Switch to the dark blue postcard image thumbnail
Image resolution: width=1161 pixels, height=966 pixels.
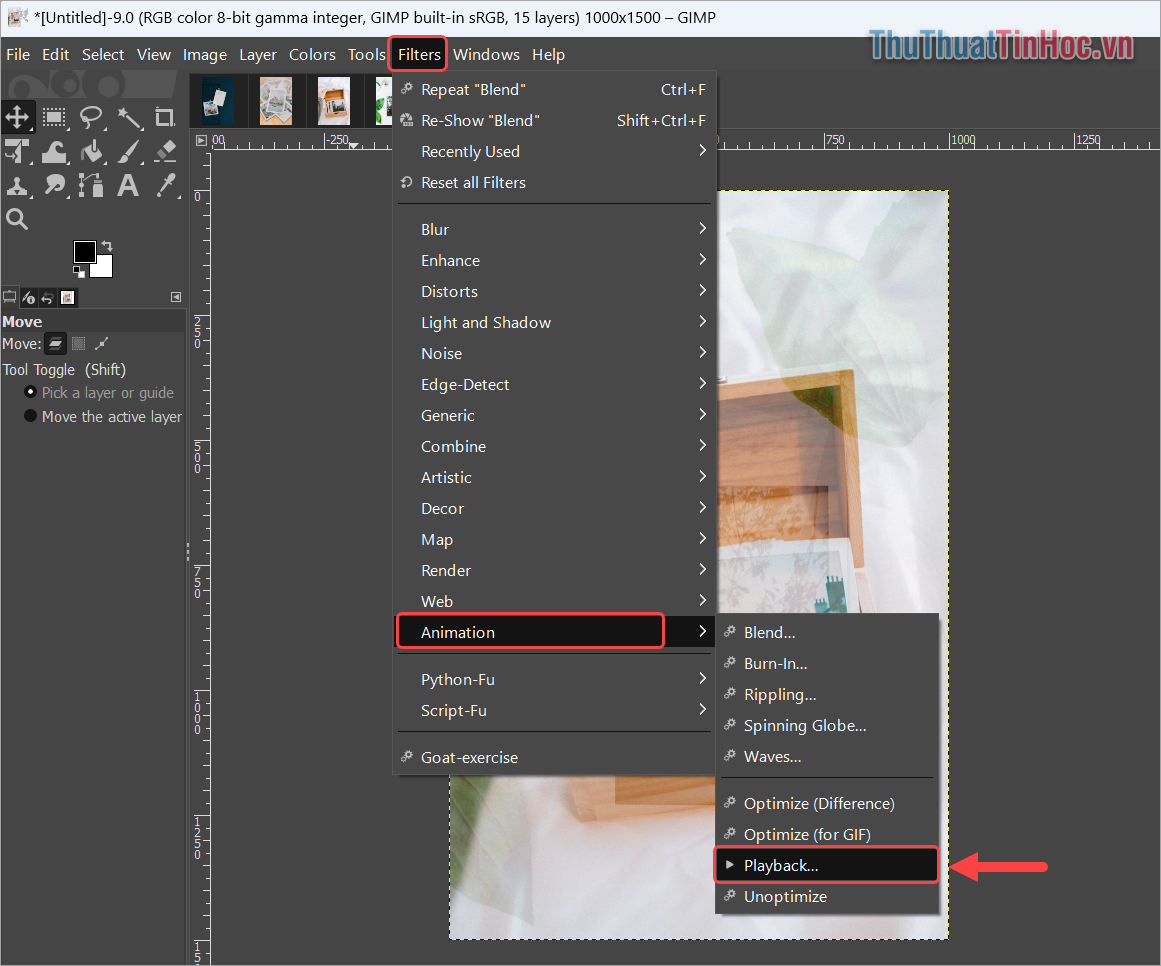(218, 101)
